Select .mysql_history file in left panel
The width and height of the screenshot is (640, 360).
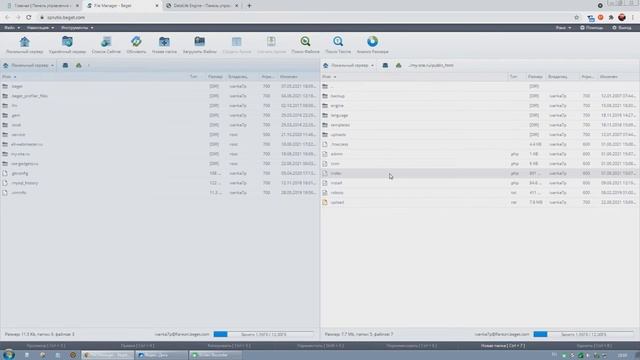160,183
